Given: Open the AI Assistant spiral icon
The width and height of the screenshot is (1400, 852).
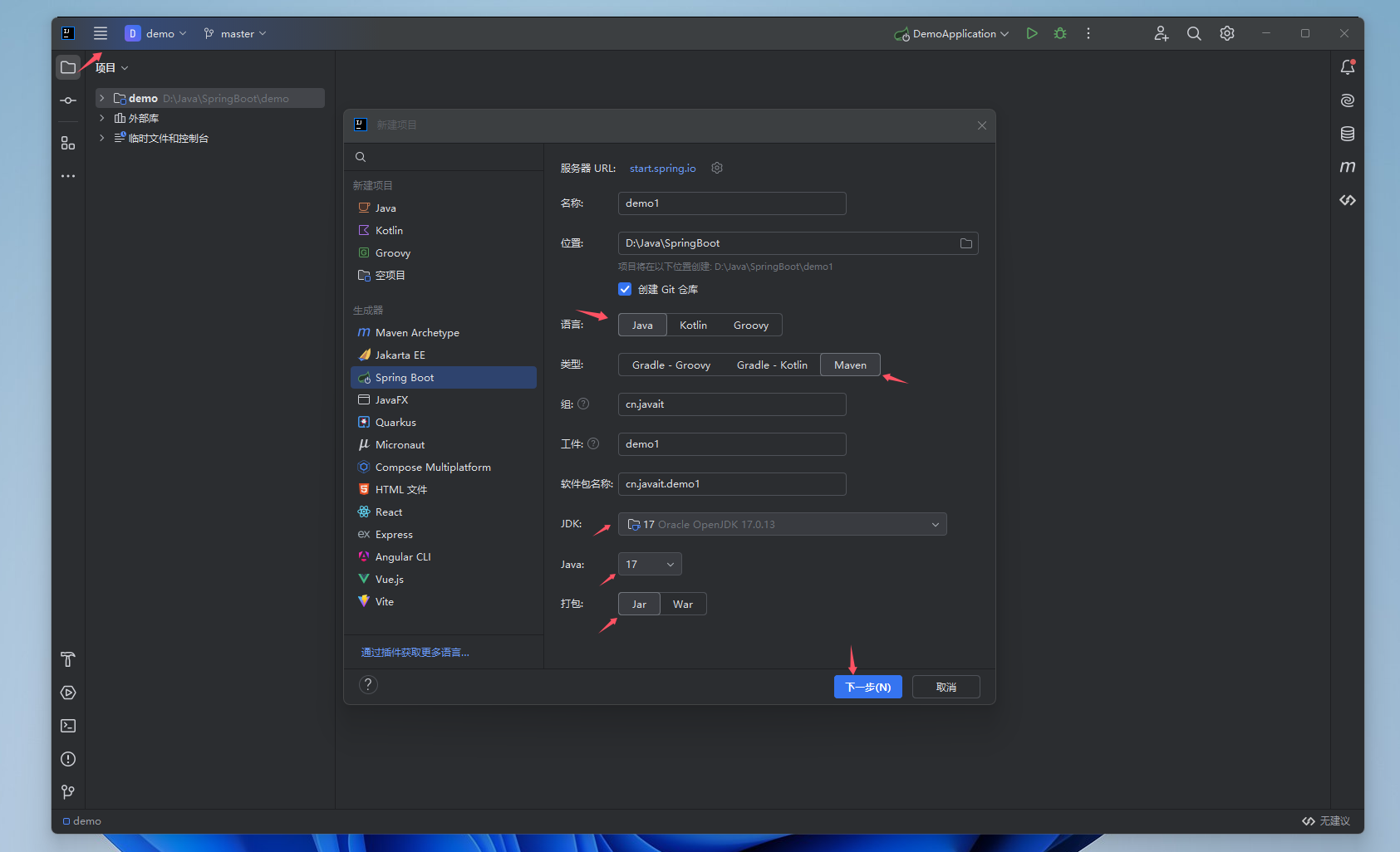Looking at the screenshot, I should tap(1348, 100).
